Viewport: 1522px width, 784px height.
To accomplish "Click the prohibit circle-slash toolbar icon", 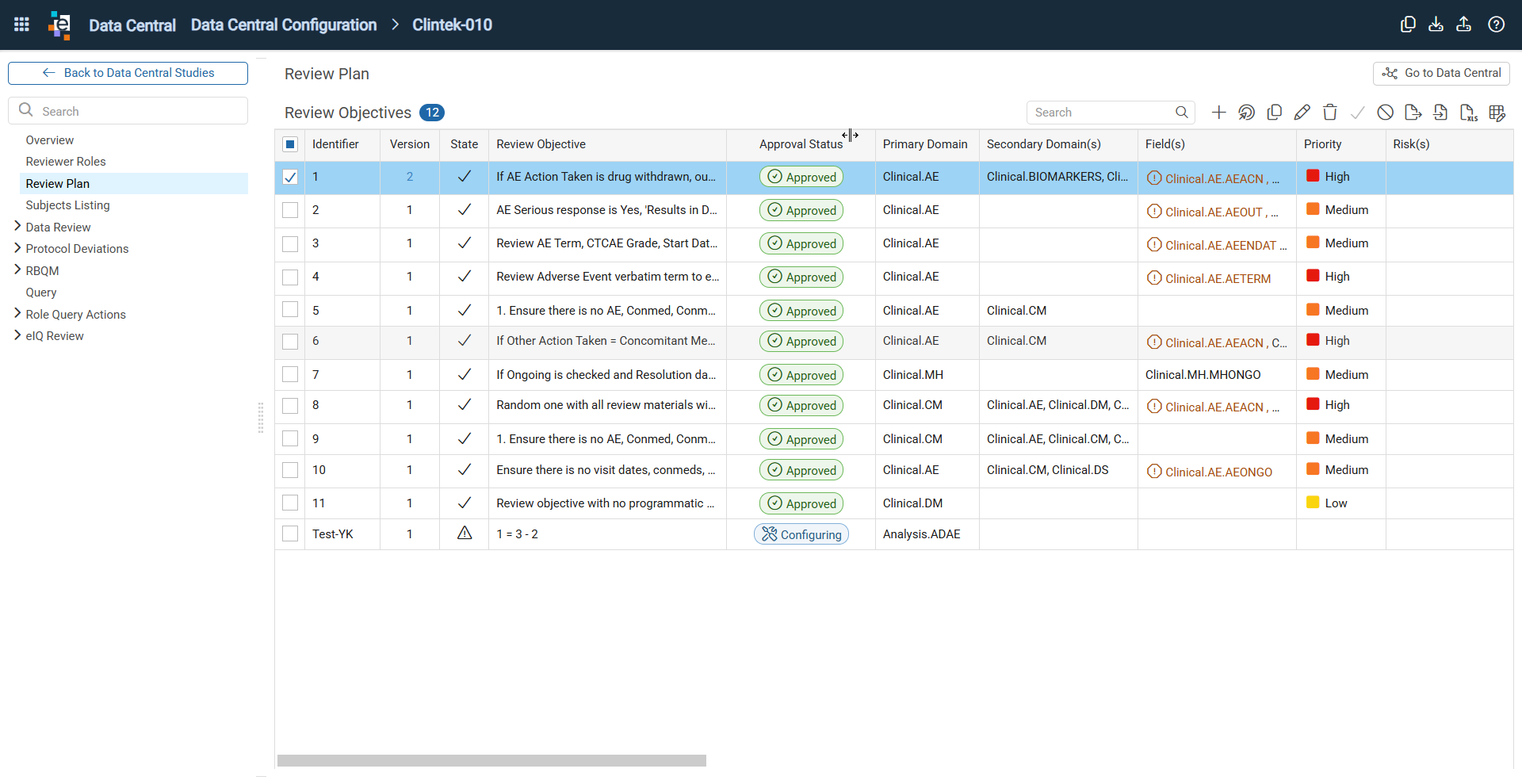I will point(1386,113).
